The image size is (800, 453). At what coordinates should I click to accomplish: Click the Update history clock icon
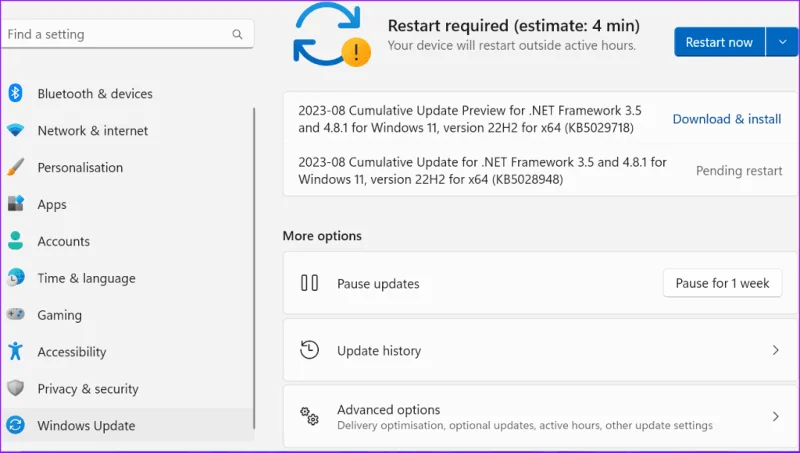pyautogui.click(x=309, y=350)
